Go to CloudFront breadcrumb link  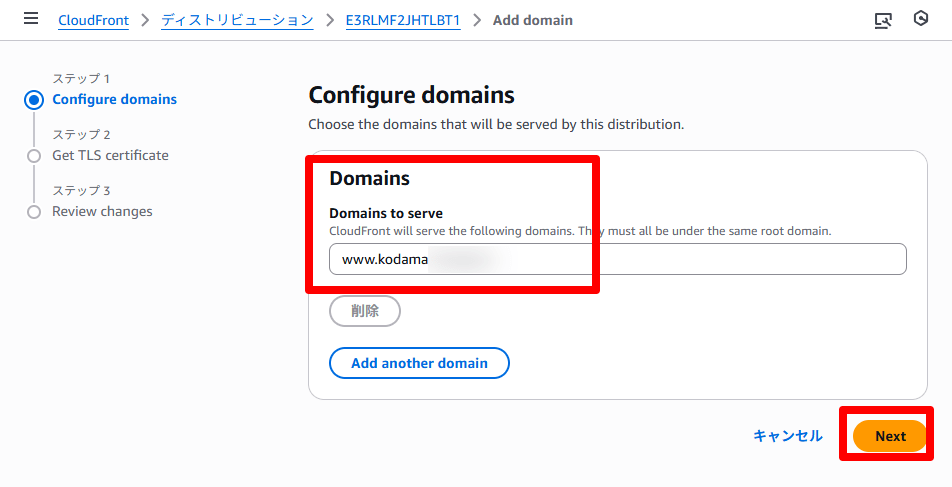(x=93, y=20)
